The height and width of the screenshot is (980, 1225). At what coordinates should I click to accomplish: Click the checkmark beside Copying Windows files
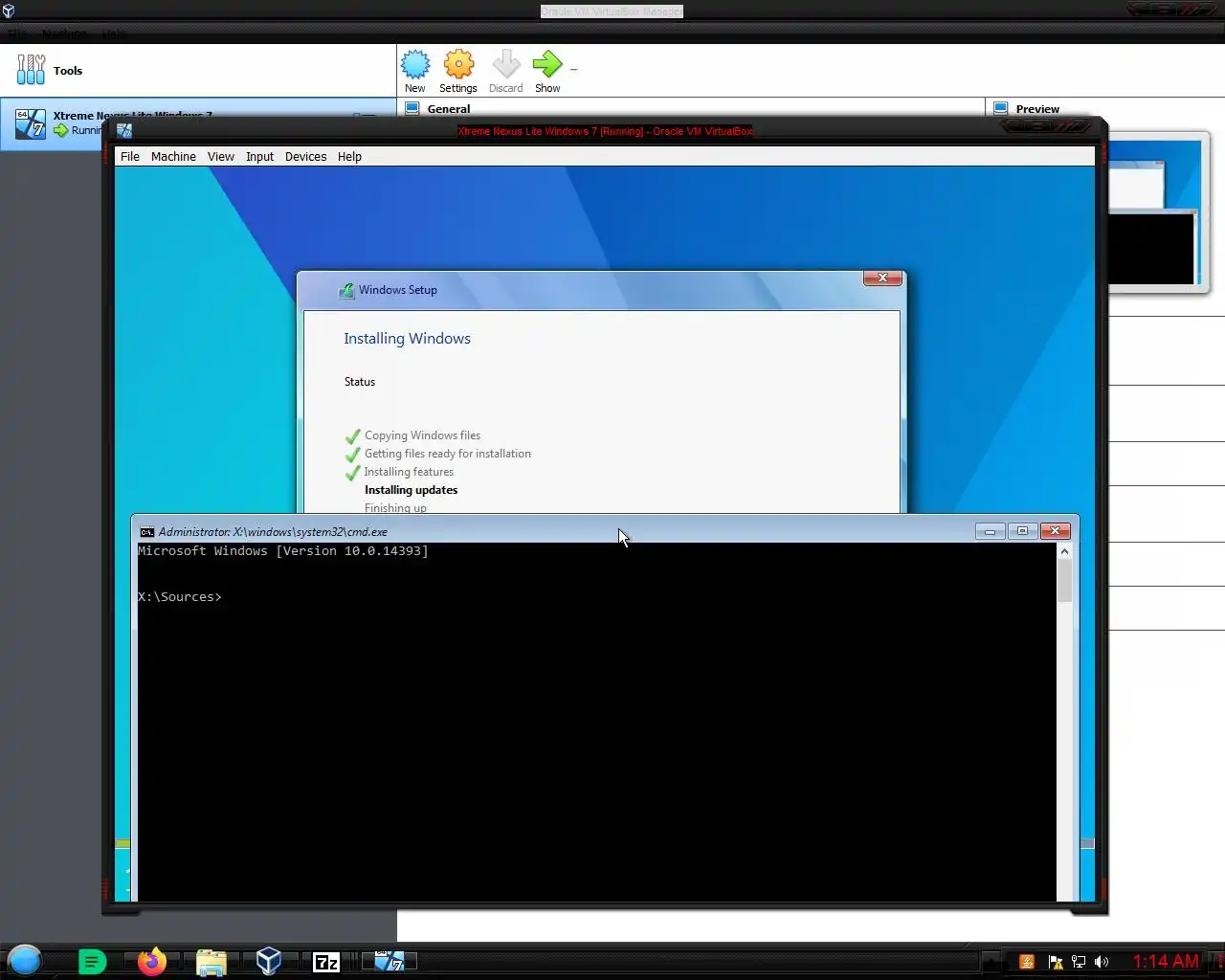click(x=353, y=436)
